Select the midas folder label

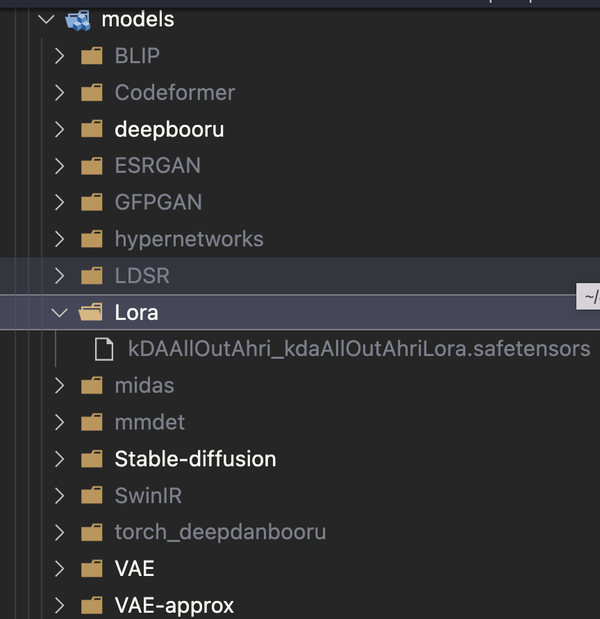[144, 385]
